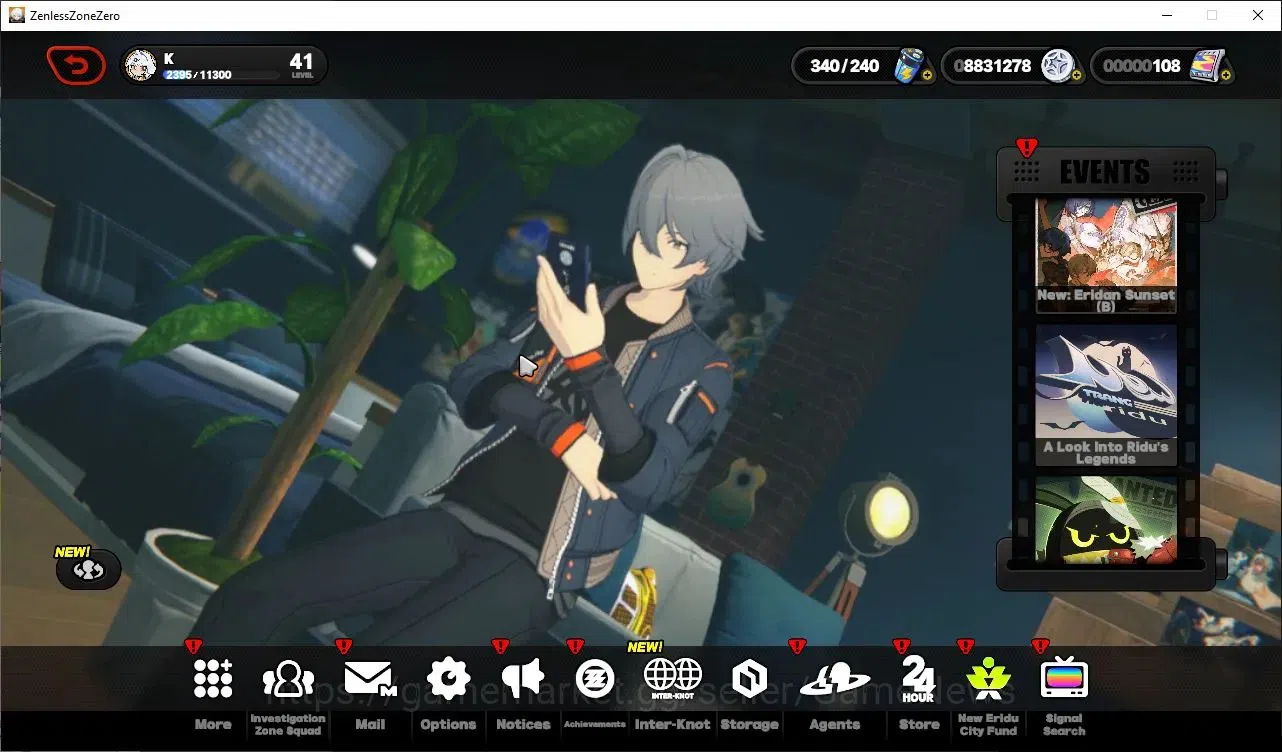This screenshot has width=1282, height=752.
Task: Open the Achievements icon
Action: (595, 680)
